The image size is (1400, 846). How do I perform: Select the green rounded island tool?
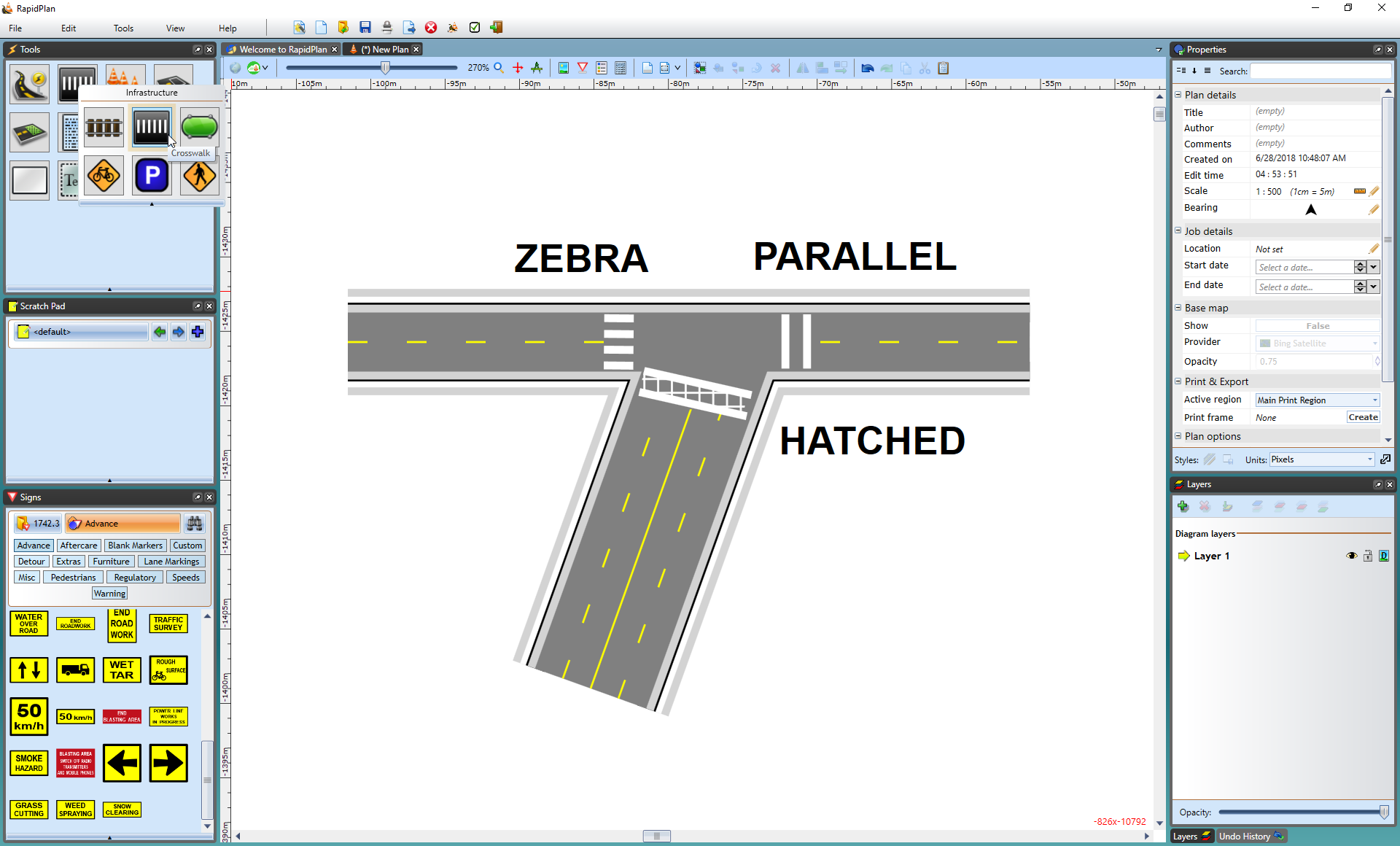coord(199,127)
